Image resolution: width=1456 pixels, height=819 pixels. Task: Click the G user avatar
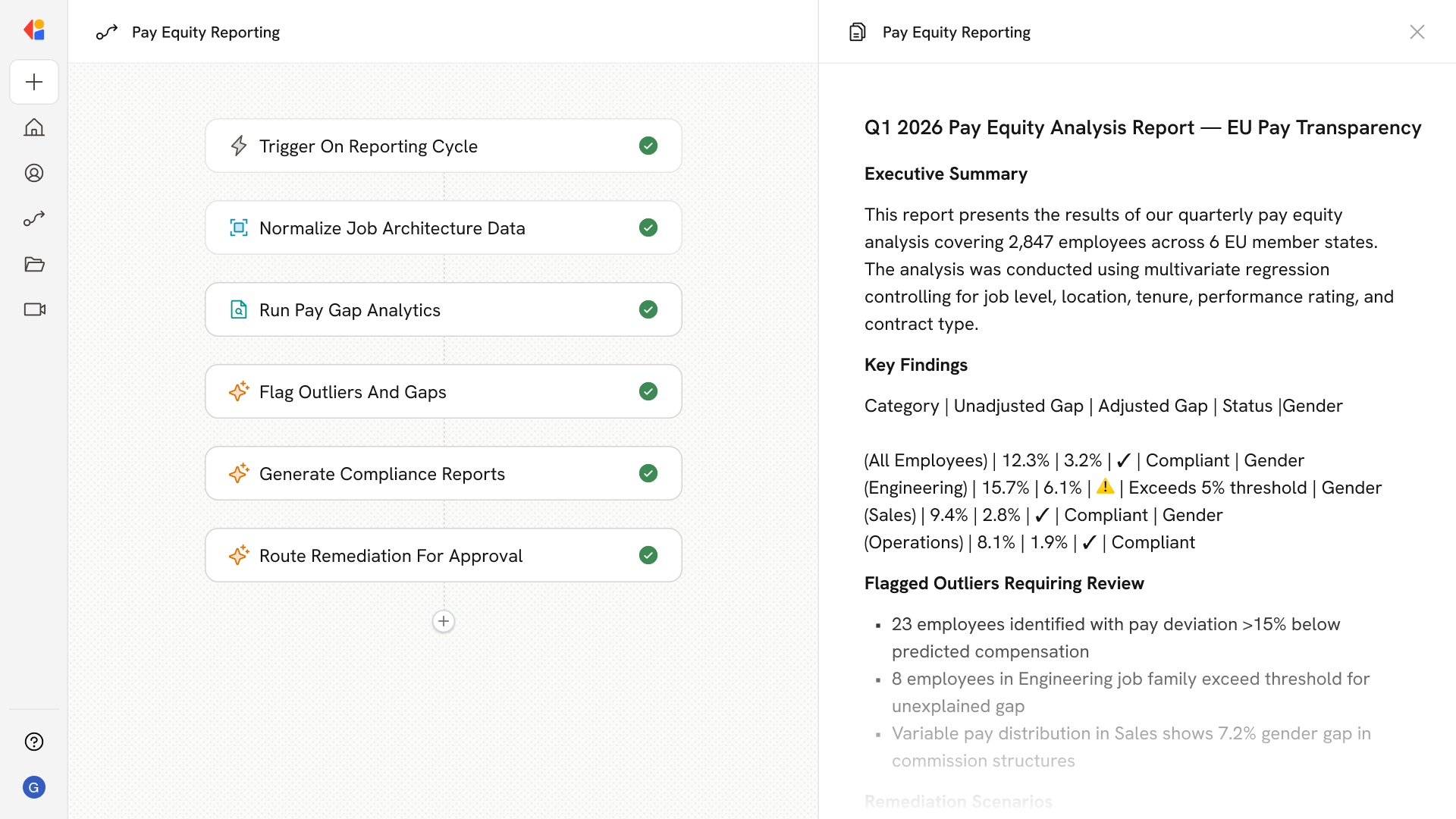pos(34,787)
